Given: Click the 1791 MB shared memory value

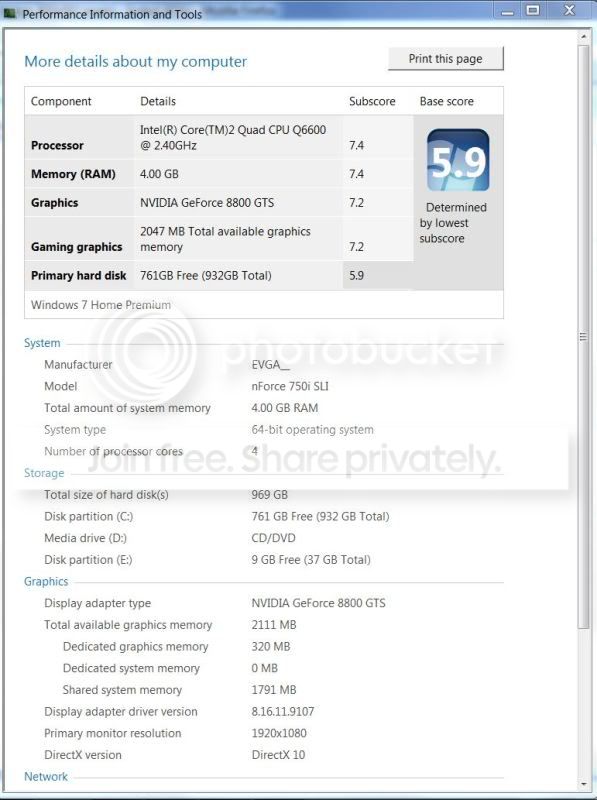Looking at the screenshot, I should coord(273,690).
